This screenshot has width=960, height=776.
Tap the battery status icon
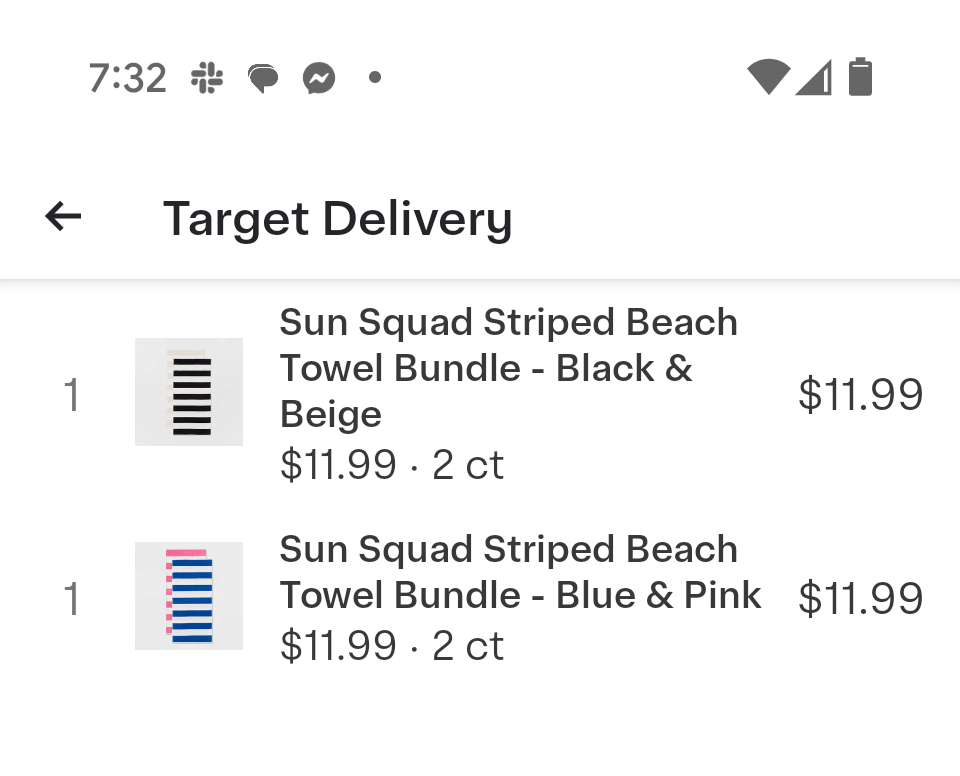(x=860, y=77)
